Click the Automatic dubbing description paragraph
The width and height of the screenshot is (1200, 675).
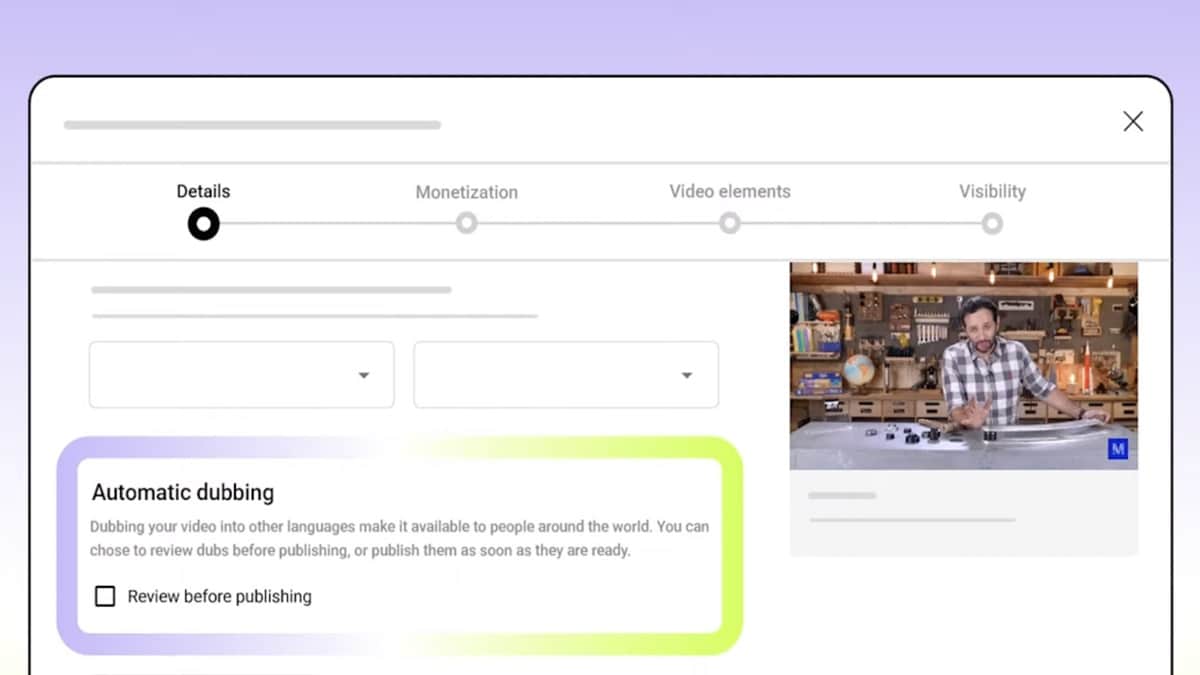click(x=399, y=538)
